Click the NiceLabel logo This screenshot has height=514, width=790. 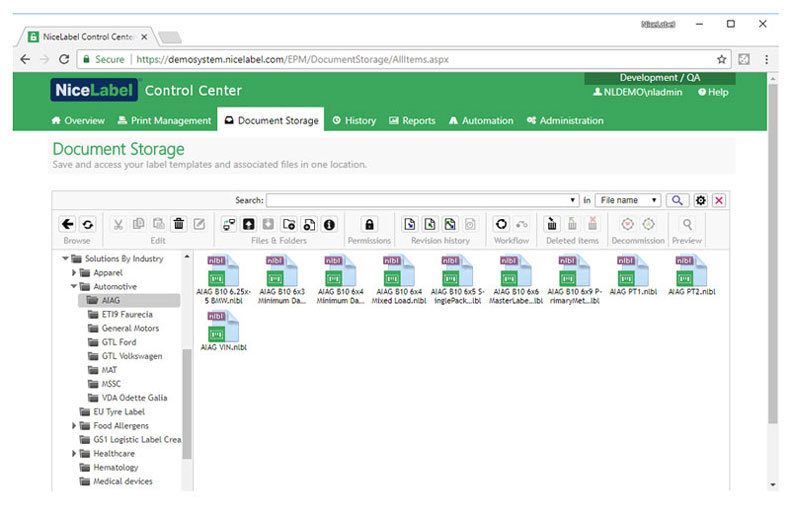tap(94, 90)
